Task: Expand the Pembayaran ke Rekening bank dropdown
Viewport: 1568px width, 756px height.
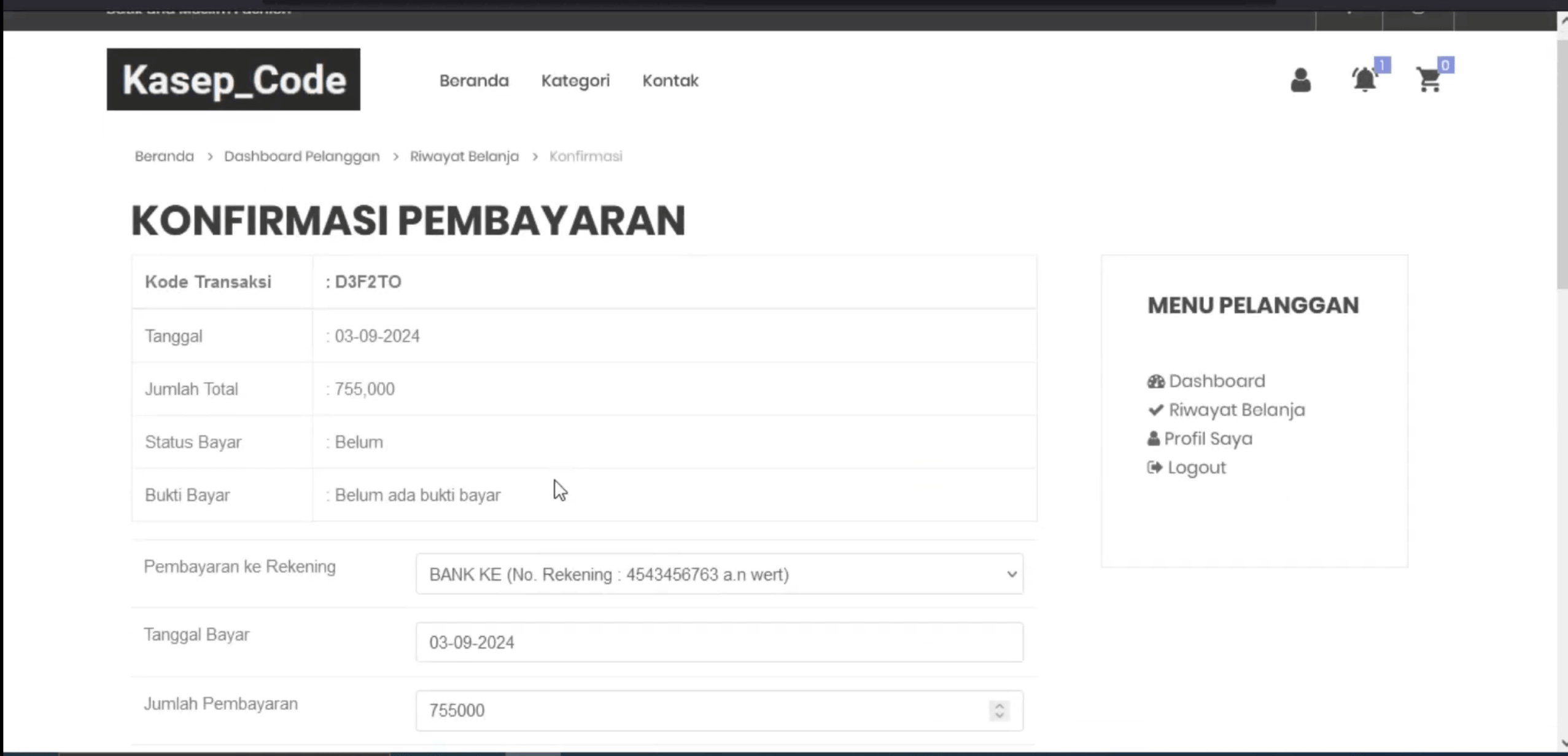Action: [719, 574]
